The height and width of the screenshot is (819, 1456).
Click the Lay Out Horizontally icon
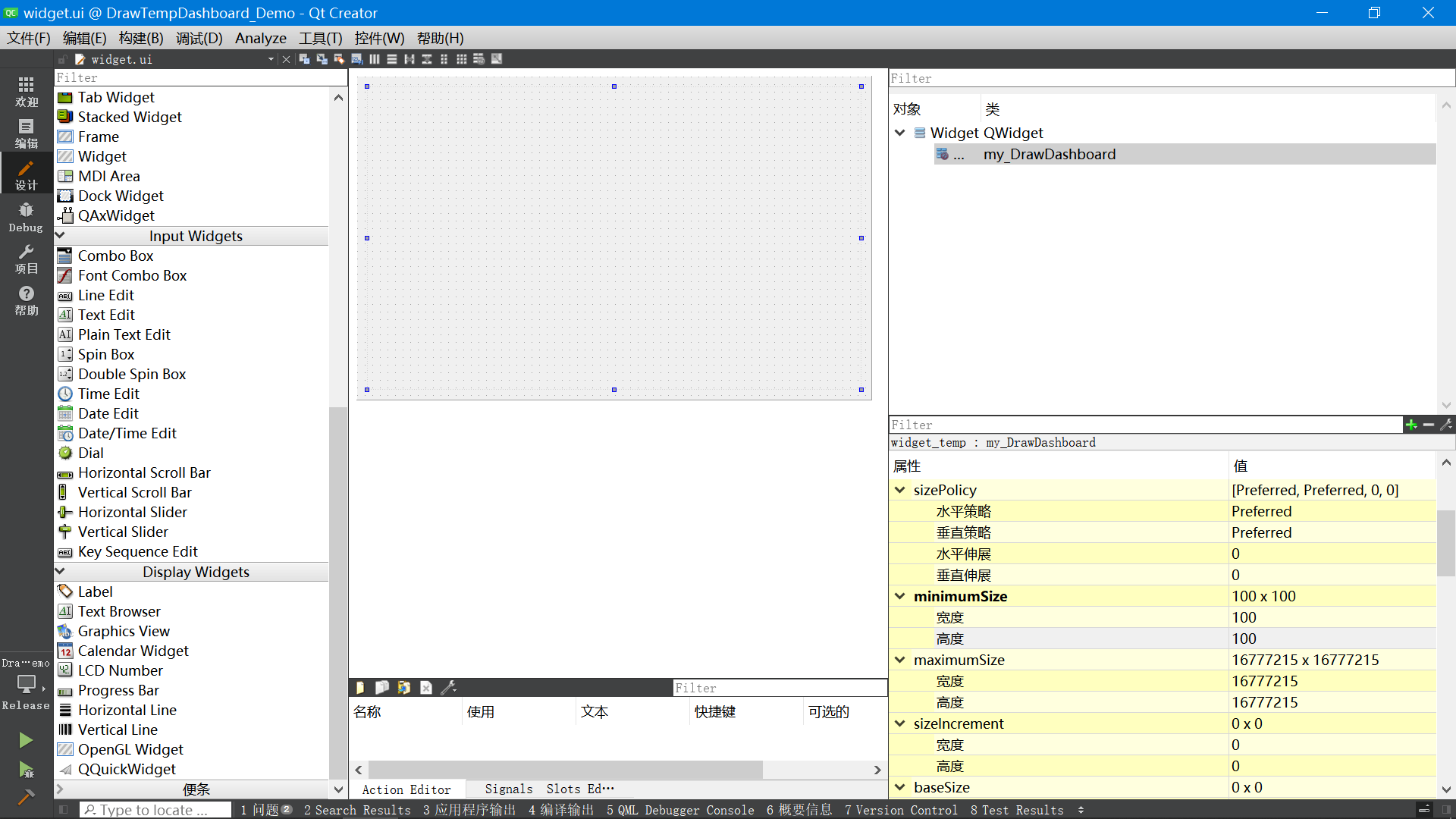pyautogui.click(x=374, y=58)
